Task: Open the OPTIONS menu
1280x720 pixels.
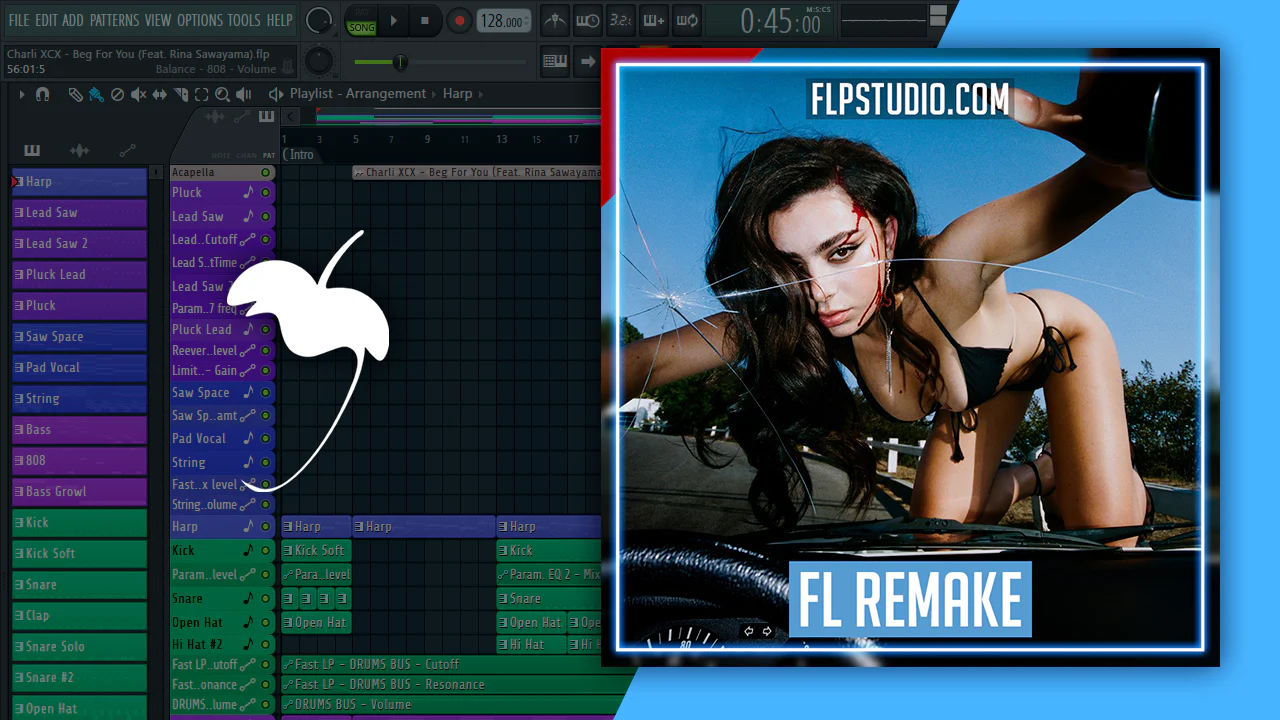Action: pyautogui.click(x=200, y=20)
